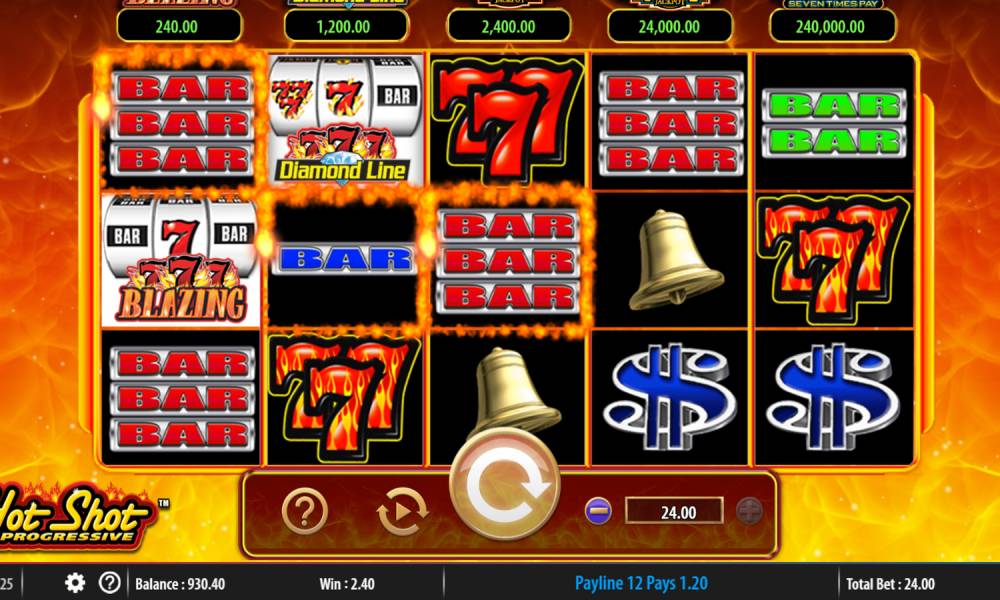Open the paytable question mark in red panel
This screenshot has height=600, width=1000.
(x=305, y=510)
